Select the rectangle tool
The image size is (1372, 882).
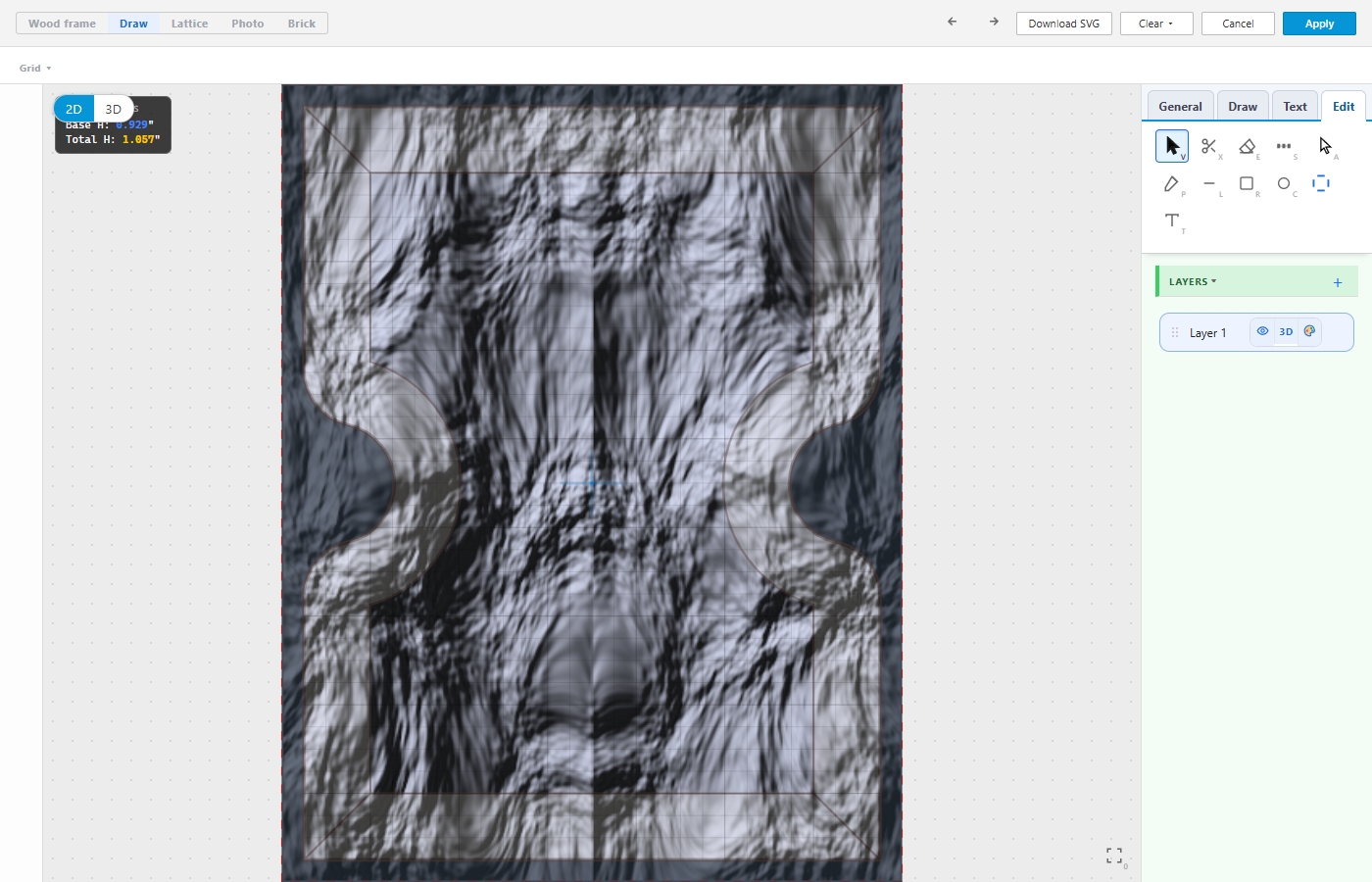coord(1247,183)
